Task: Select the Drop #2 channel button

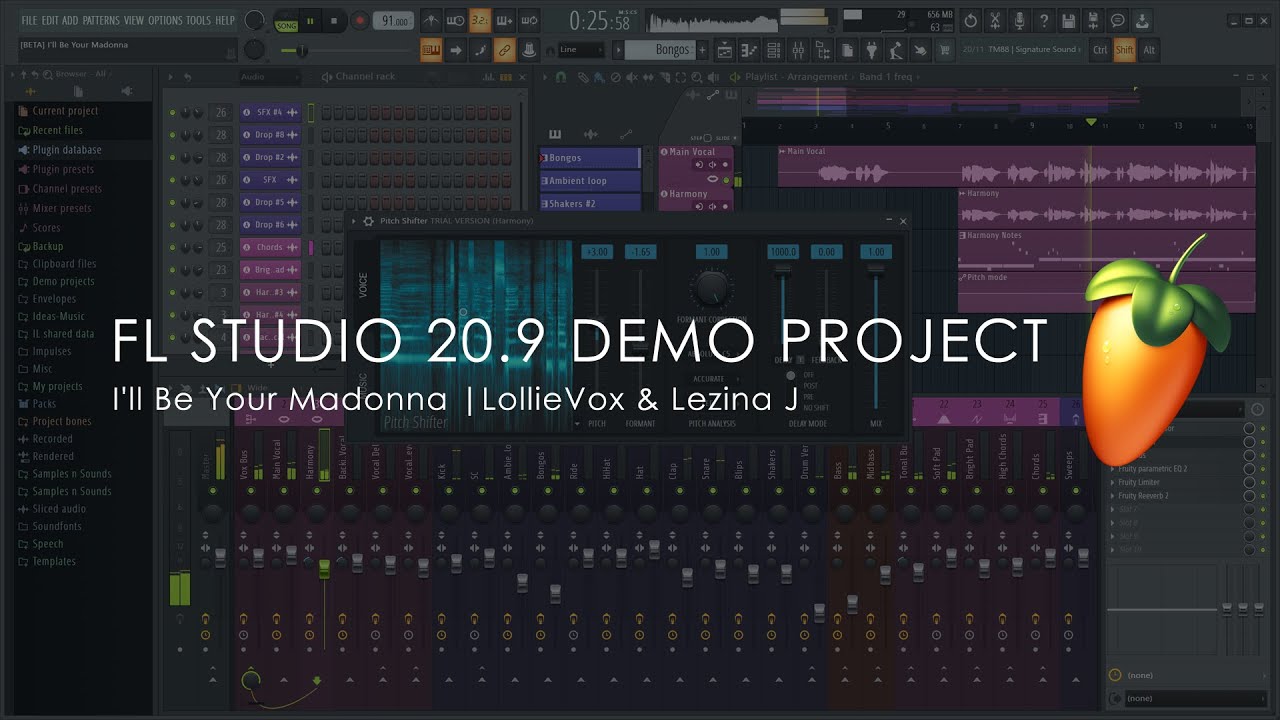Action: [x=270, y=158]
